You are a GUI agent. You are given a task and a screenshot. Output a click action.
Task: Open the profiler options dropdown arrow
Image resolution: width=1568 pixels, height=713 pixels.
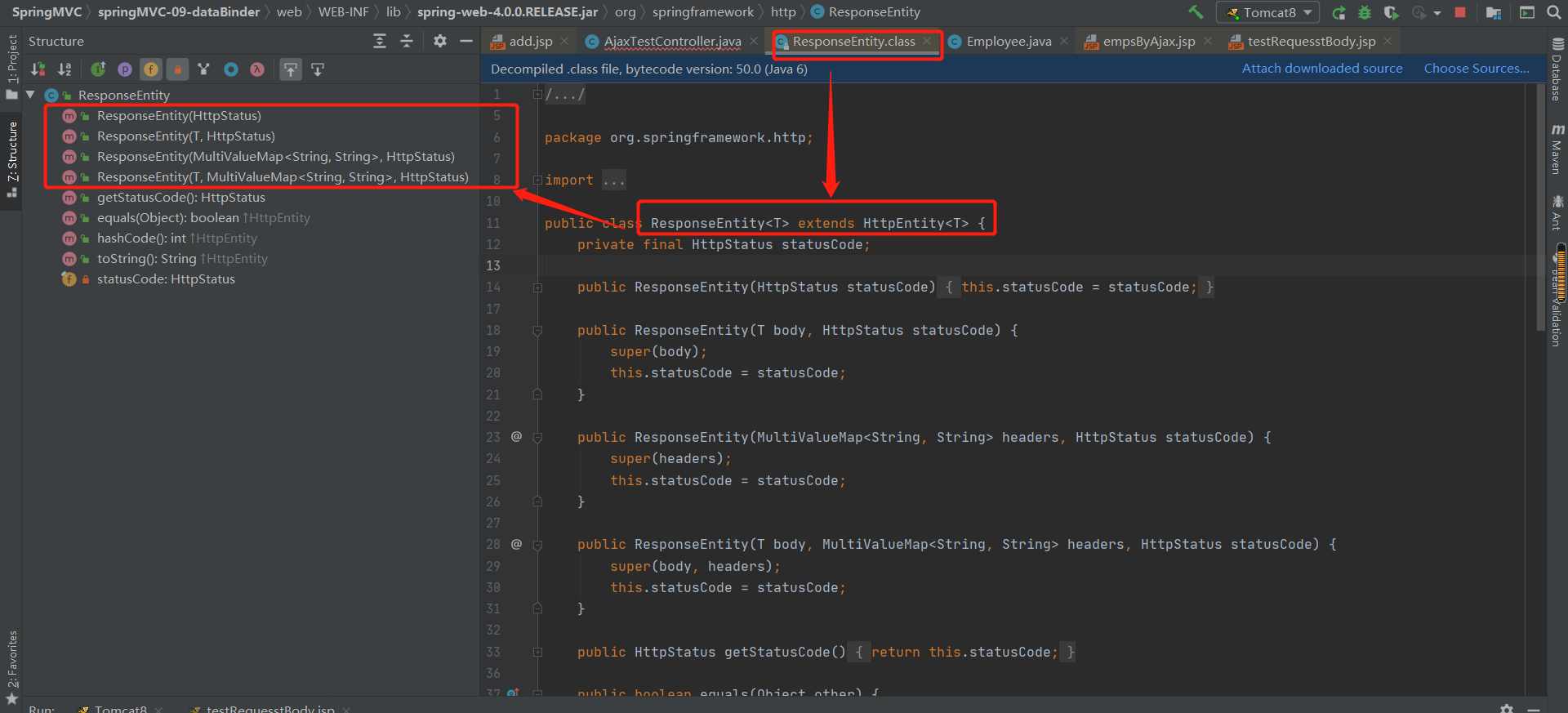coord(1437,13)
